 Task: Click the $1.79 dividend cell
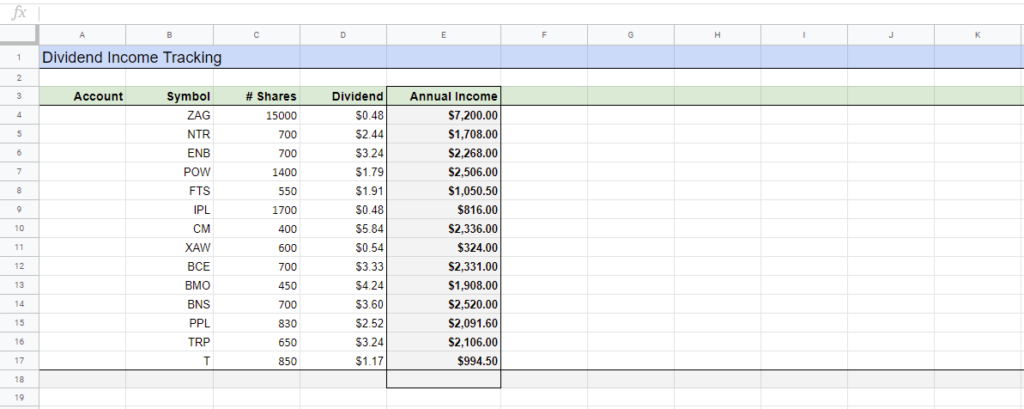(x=344, y=172)
